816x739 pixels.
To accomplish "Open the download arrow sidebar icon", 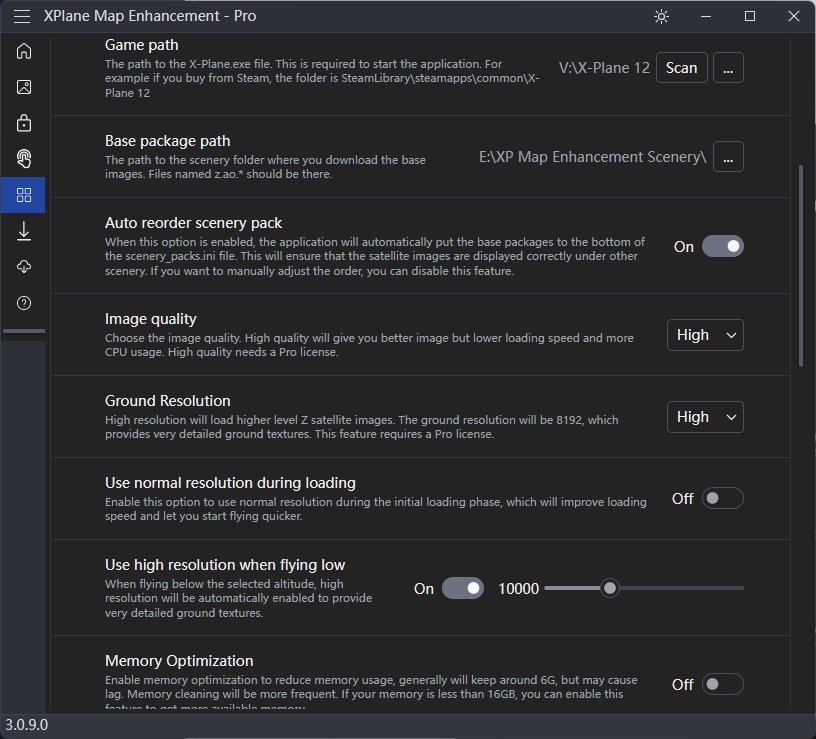I will [24, 231].
